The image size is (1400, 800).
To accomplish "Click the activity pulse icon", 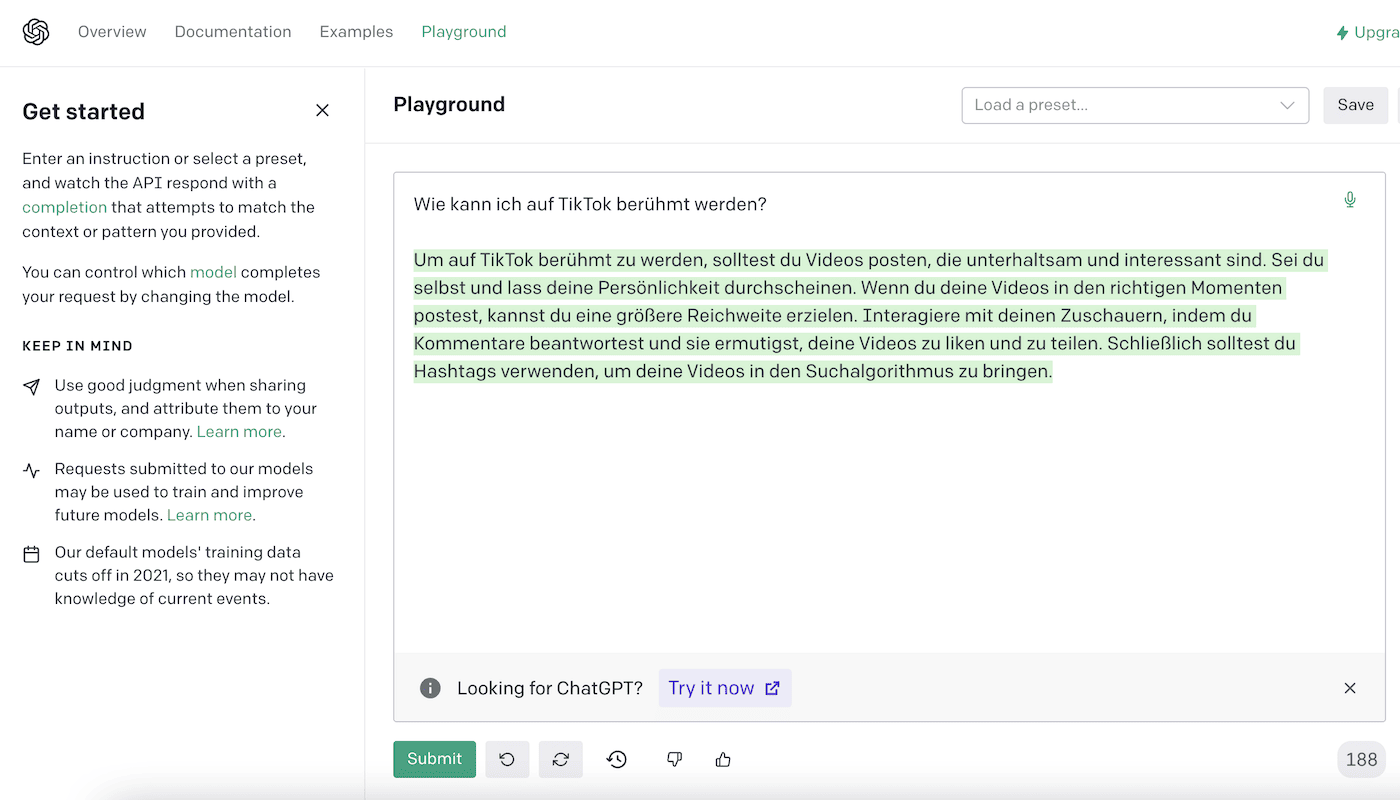I will click(x=32, y=470).
